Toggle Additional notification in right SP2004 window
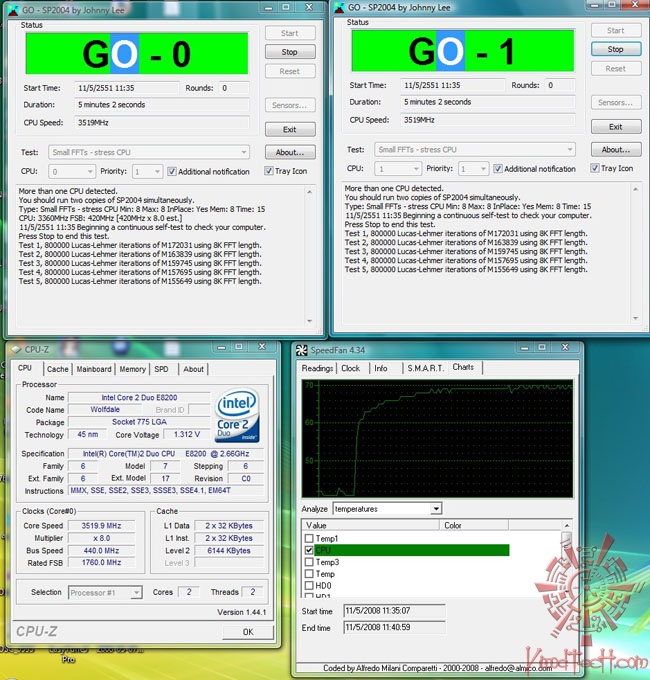Screen dimensions: 650x680 pos(498,169)
